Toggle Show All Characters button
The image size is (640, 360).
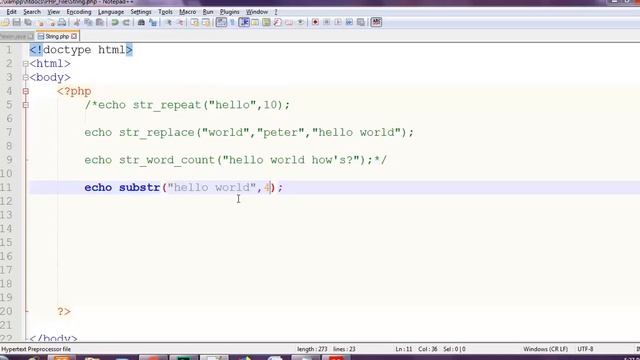click(232, 22)
